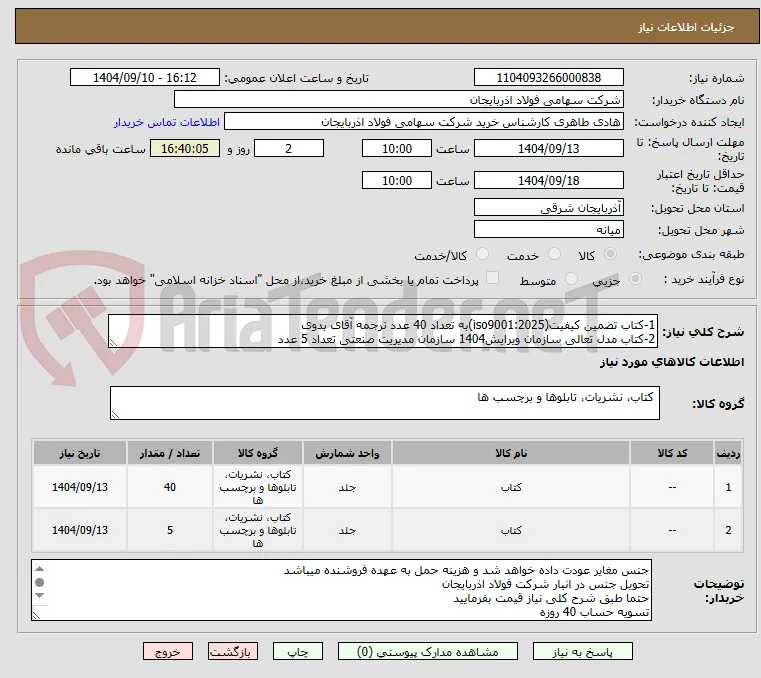Click quantity 5 in row 2

coord(170,530)
